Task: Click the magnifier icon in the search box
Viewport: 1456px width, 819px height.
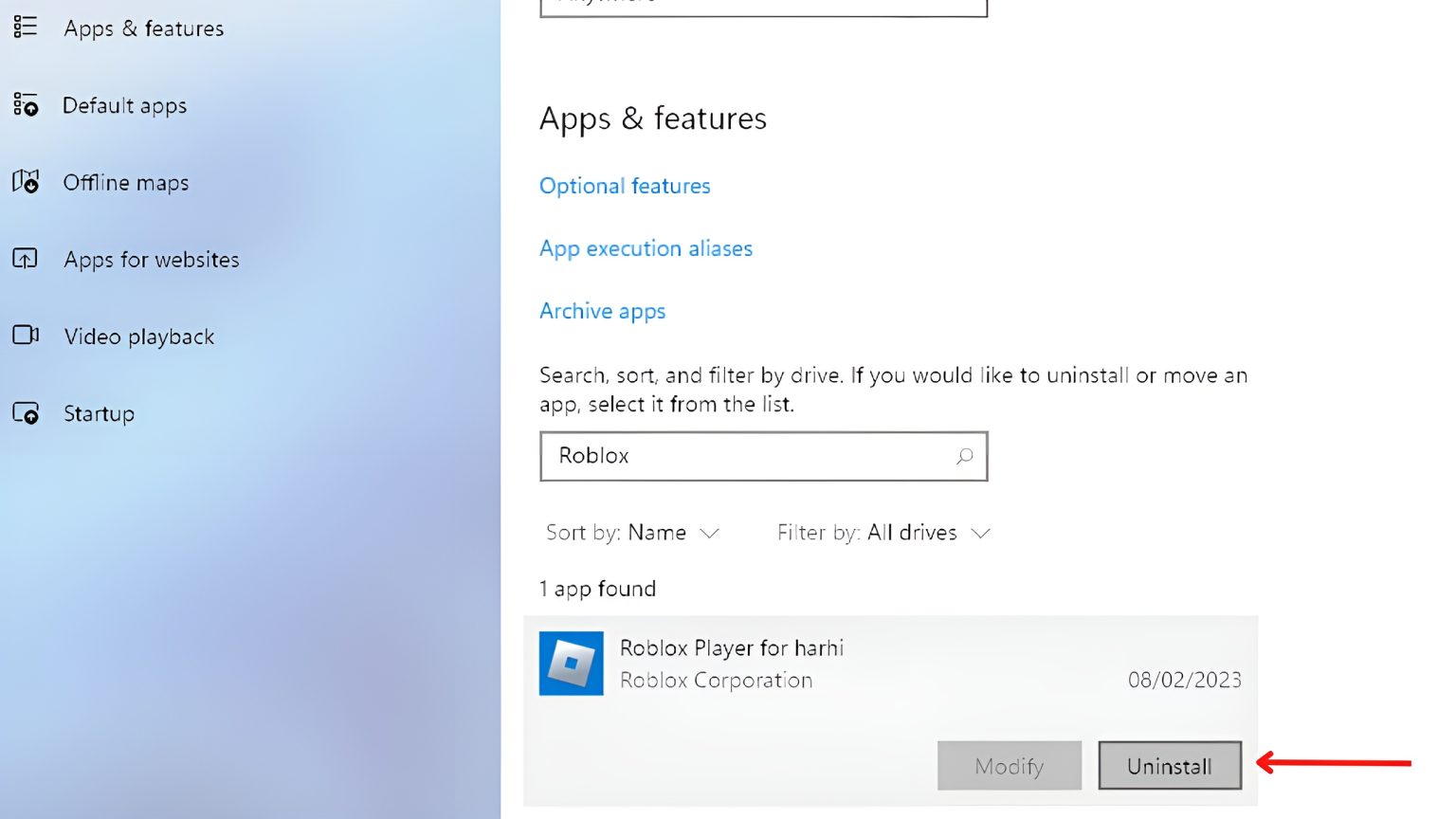Action: (x=964, y=456)
